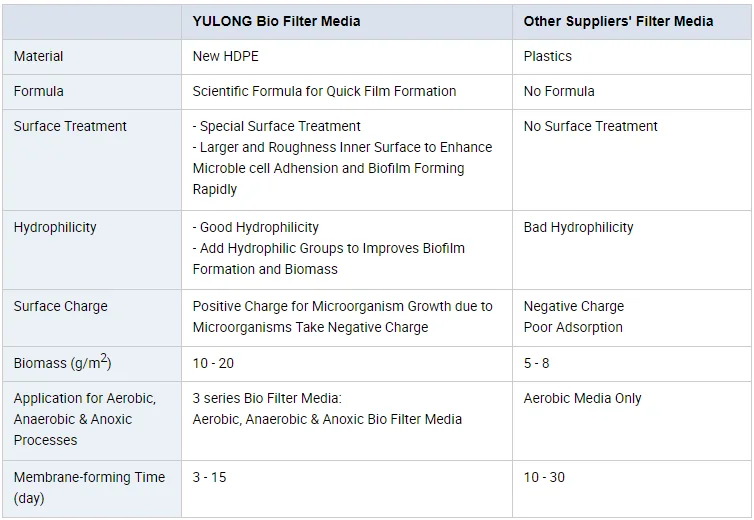Image resolution: width=754 pixels, height=520 pixels.
Task: Click the "No Surface Treatment" cell
Action: [x=590, y=126]
